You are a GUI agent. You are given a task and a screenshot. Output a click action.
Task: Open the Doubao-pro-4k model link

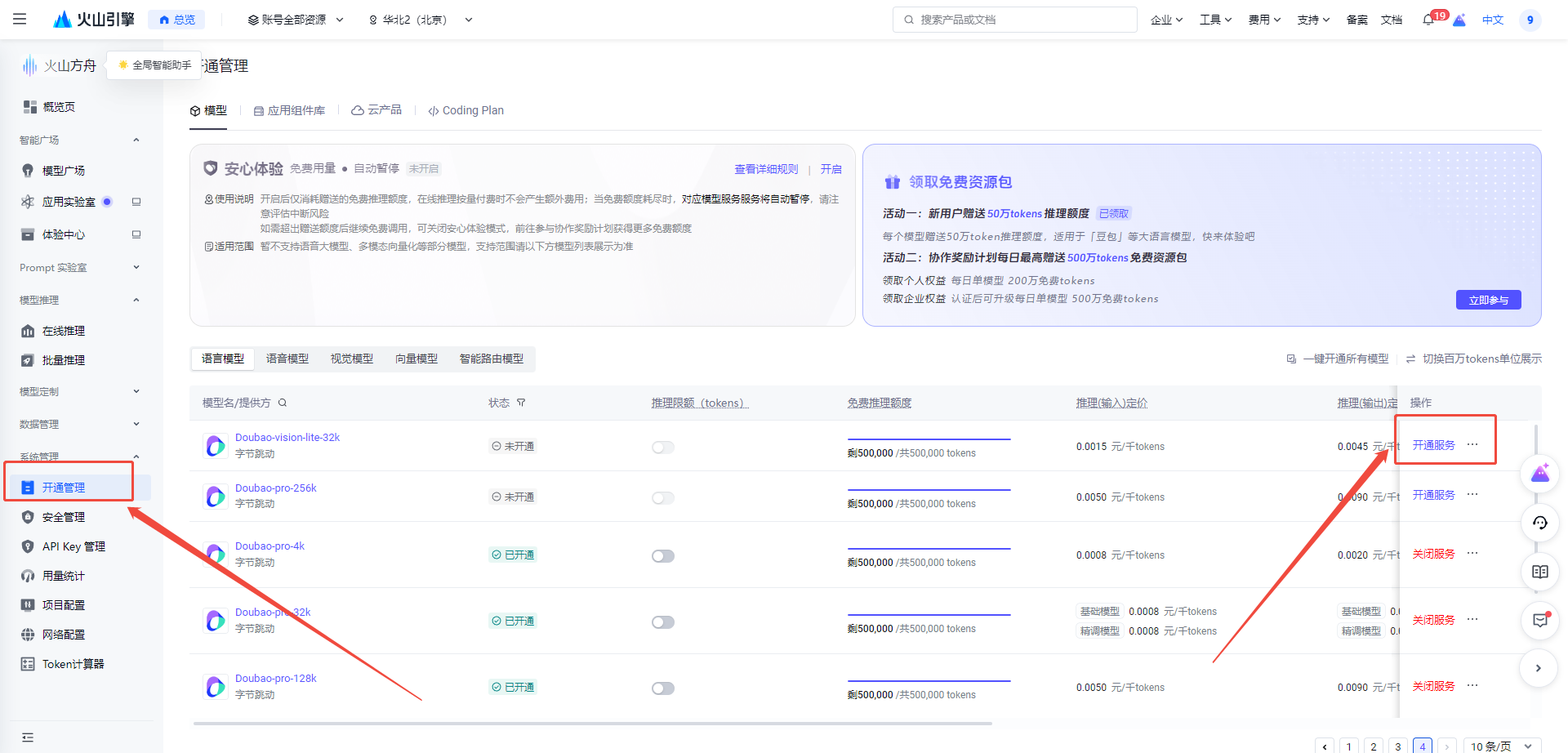(x=269, y=546)
